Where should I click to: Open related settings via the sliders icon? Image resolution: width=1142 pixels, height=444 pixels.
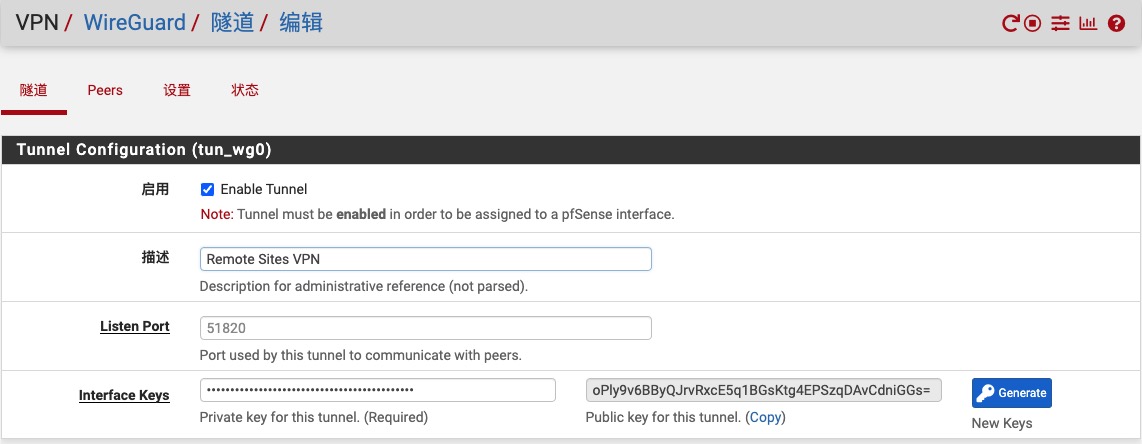pyautogui.click(x=1061, y=23)
